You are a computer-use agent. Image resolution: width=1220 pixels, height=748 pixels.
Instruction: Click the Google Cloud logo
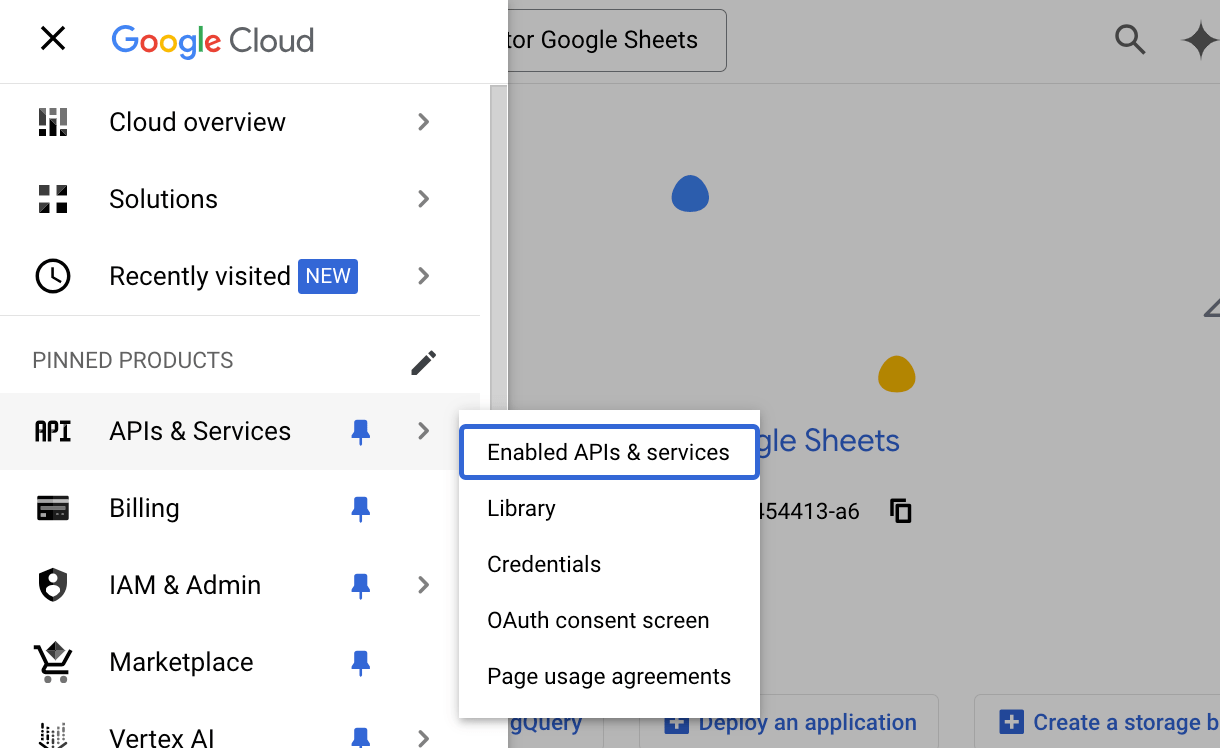click(x=213, y=40)
